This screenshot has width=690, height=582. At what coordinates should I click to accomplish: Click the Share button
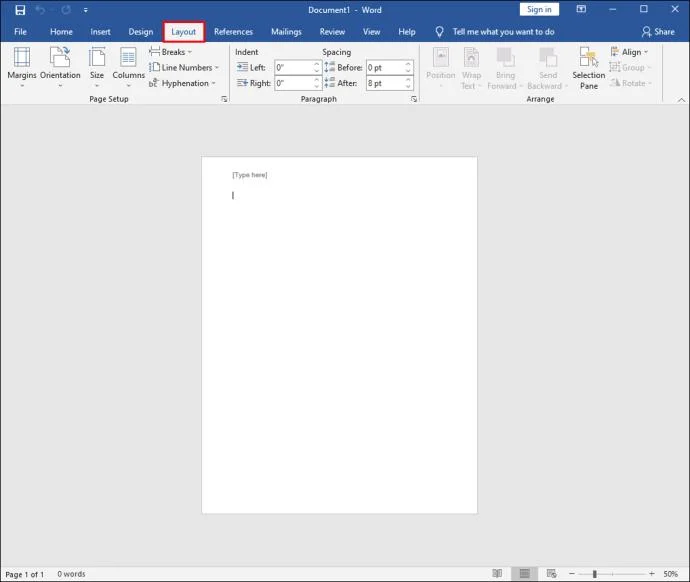coord(658,32)
